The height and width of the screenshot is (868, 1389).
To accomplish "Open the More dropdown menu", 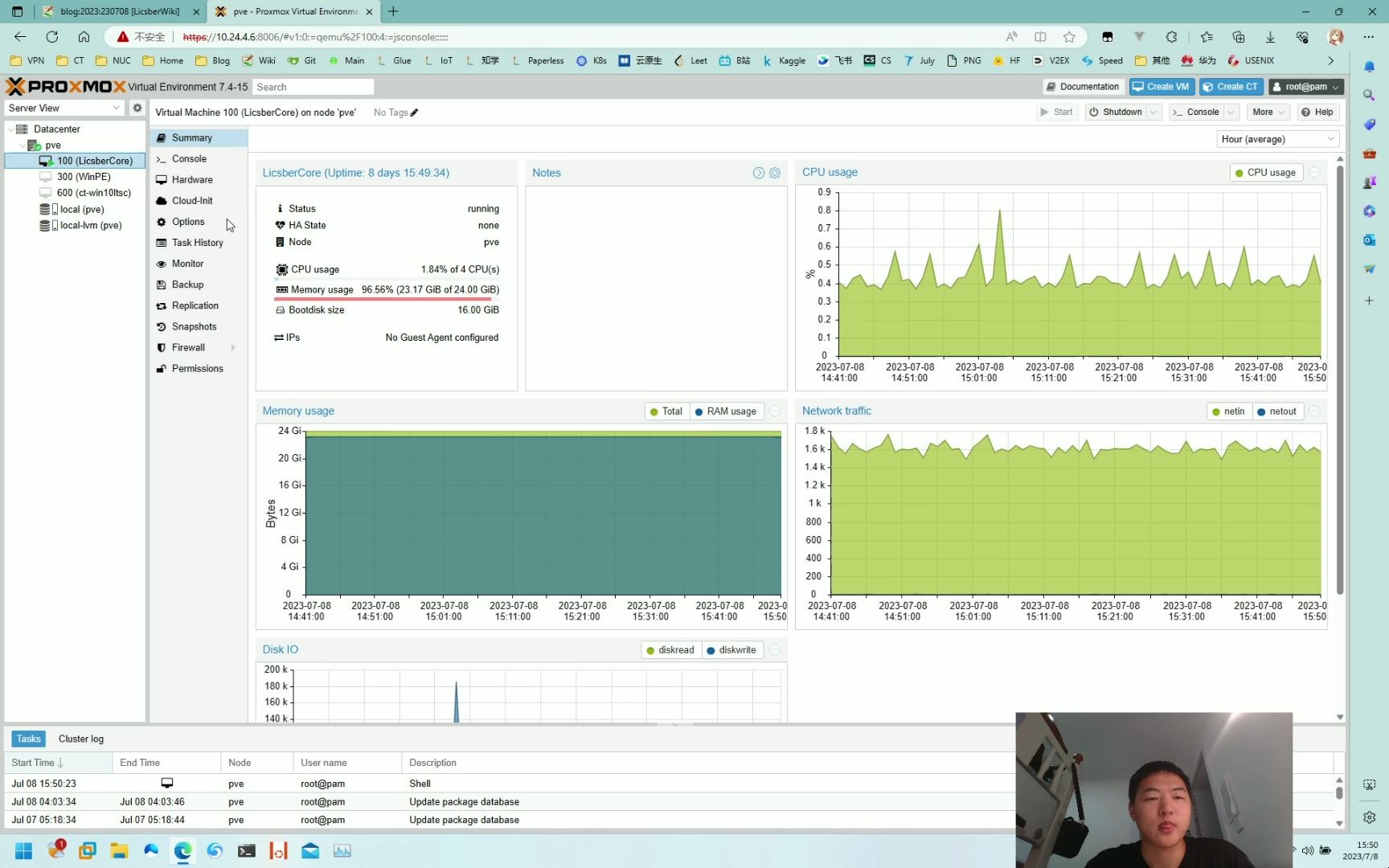I will click(1268, 112).
